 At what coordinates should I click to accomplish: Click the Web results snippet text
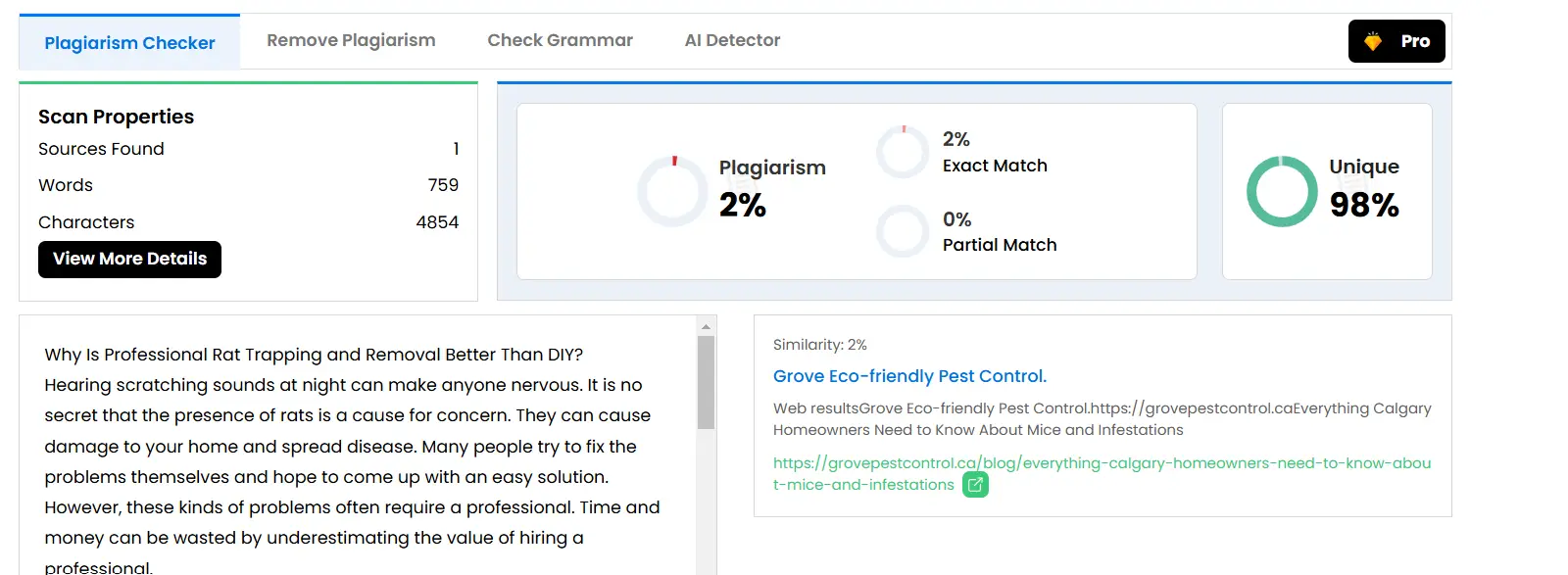click(1102, 419)
